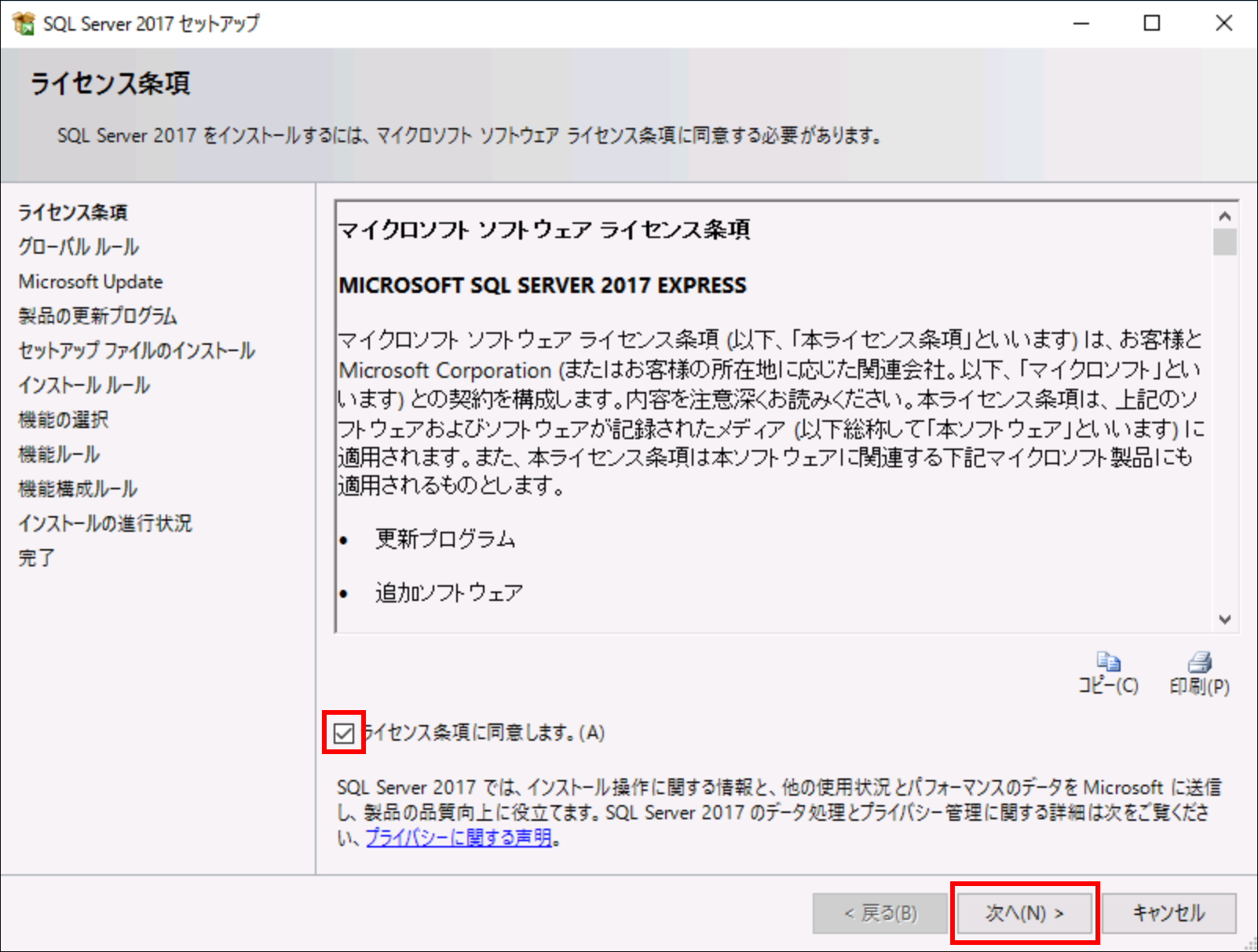Image resolution: width=1258 pixels, height=952 pixels.
Task: Maximize the SQL Server 2017 setup window
Action: (x=1152, y=24)
